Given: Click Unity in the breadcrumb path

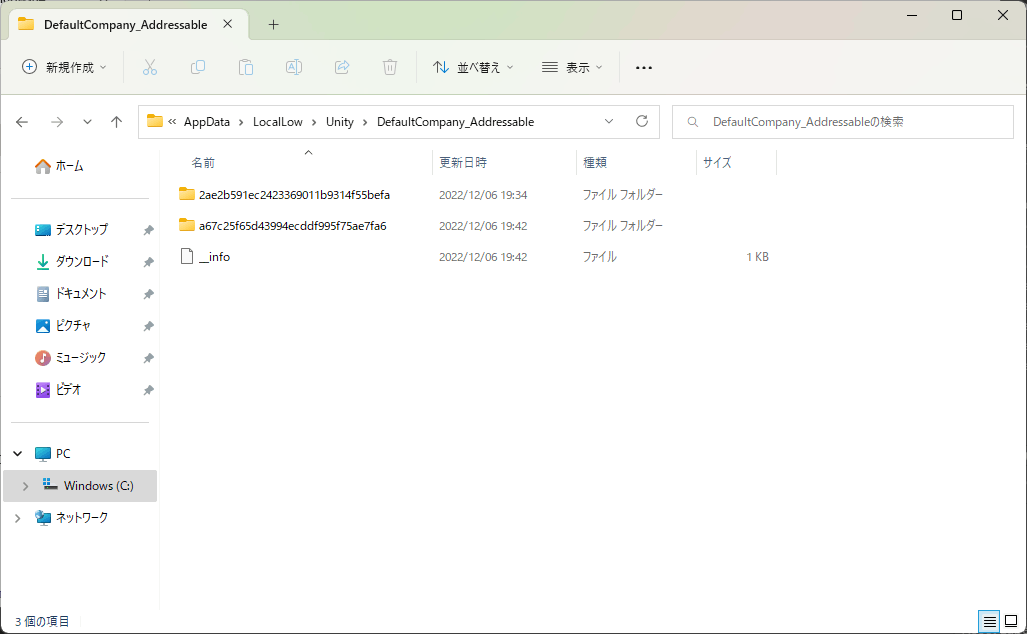Looking at the screenshot, I should pyautogui.click(x=340, y=122).
